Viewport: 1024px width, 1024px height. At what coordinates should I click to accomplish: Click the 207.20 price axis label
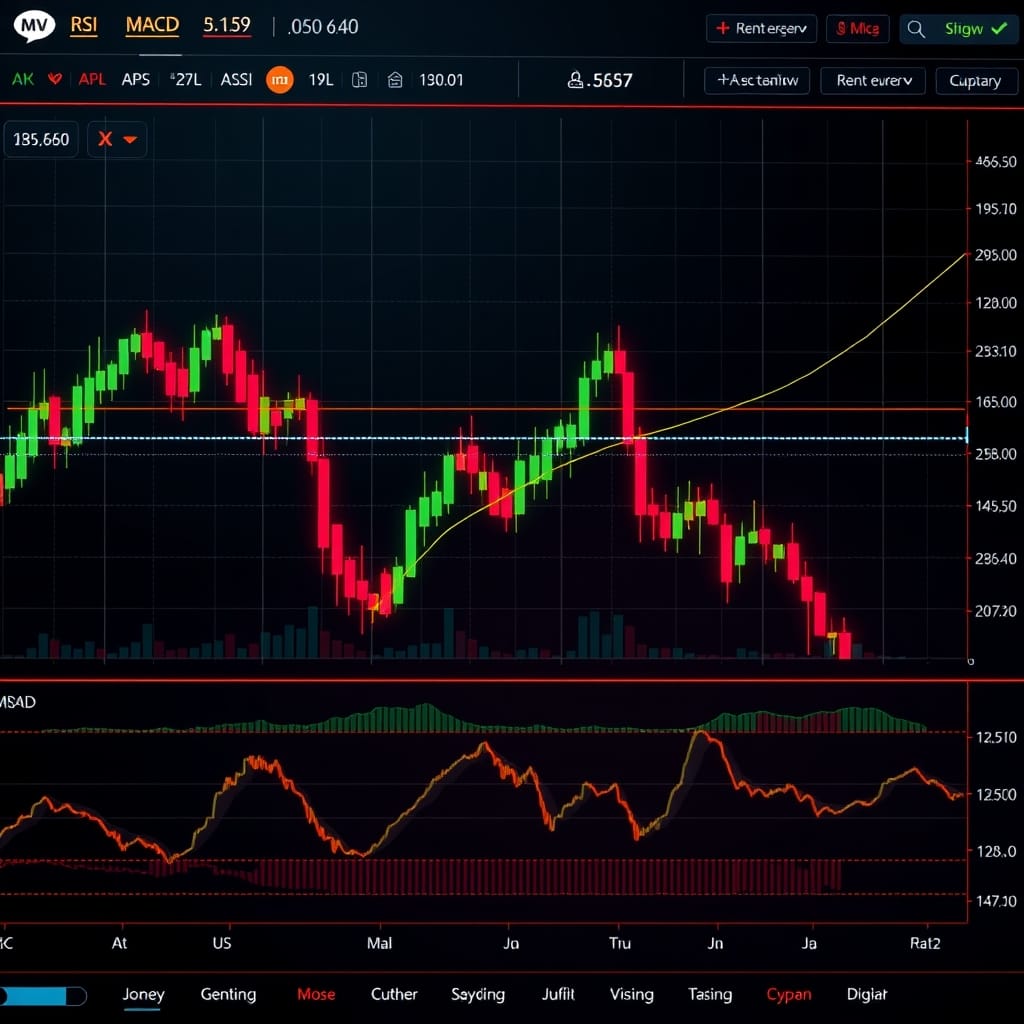(995, 611)
